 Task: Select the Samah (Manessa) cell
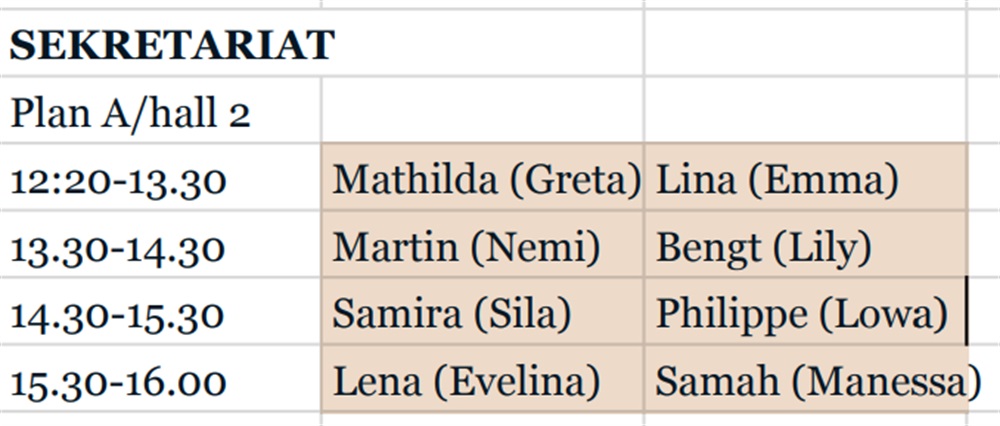tap(806, 378)
